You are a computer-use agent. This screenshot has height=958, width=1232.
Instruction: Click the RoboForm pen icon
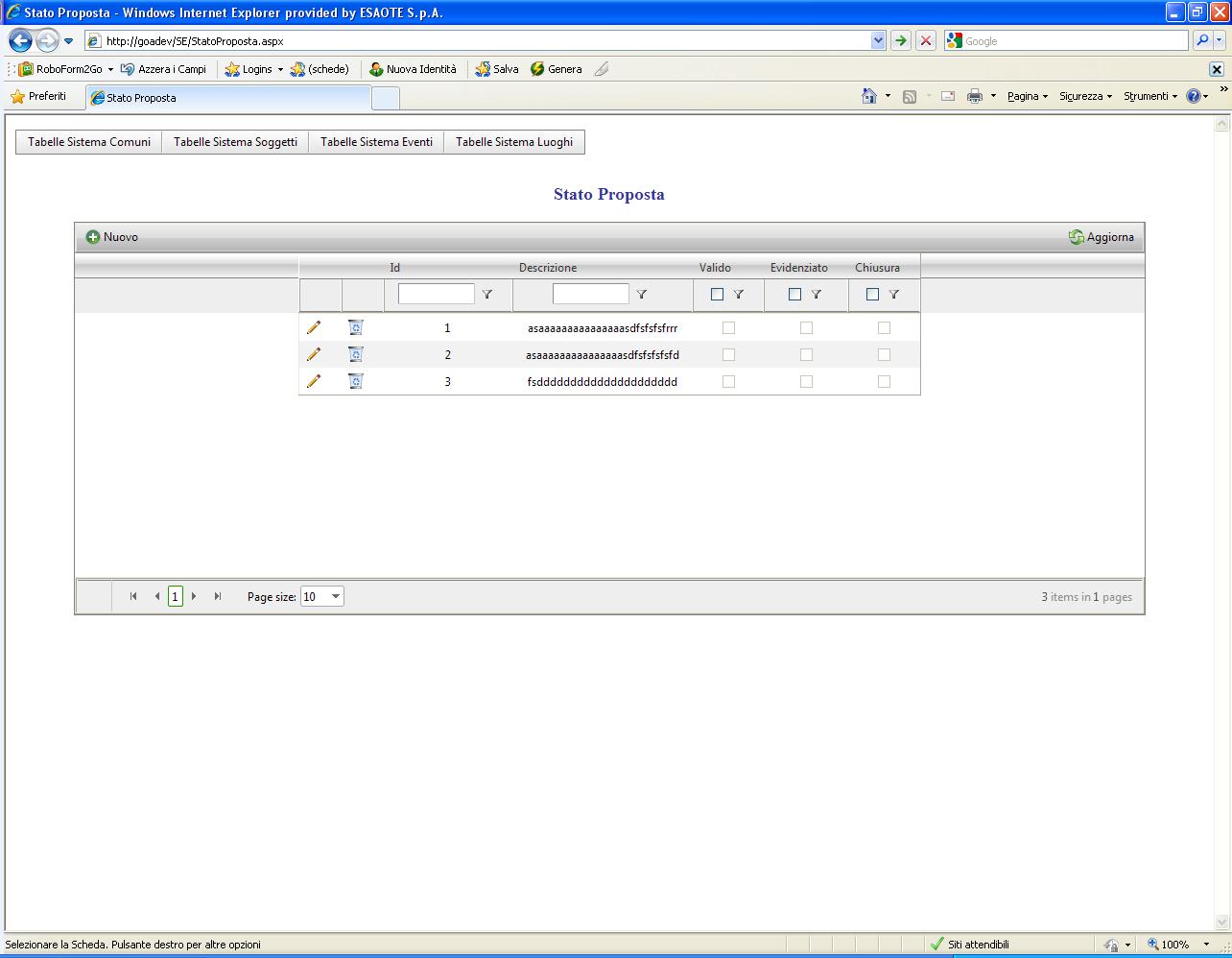point(602,69)
